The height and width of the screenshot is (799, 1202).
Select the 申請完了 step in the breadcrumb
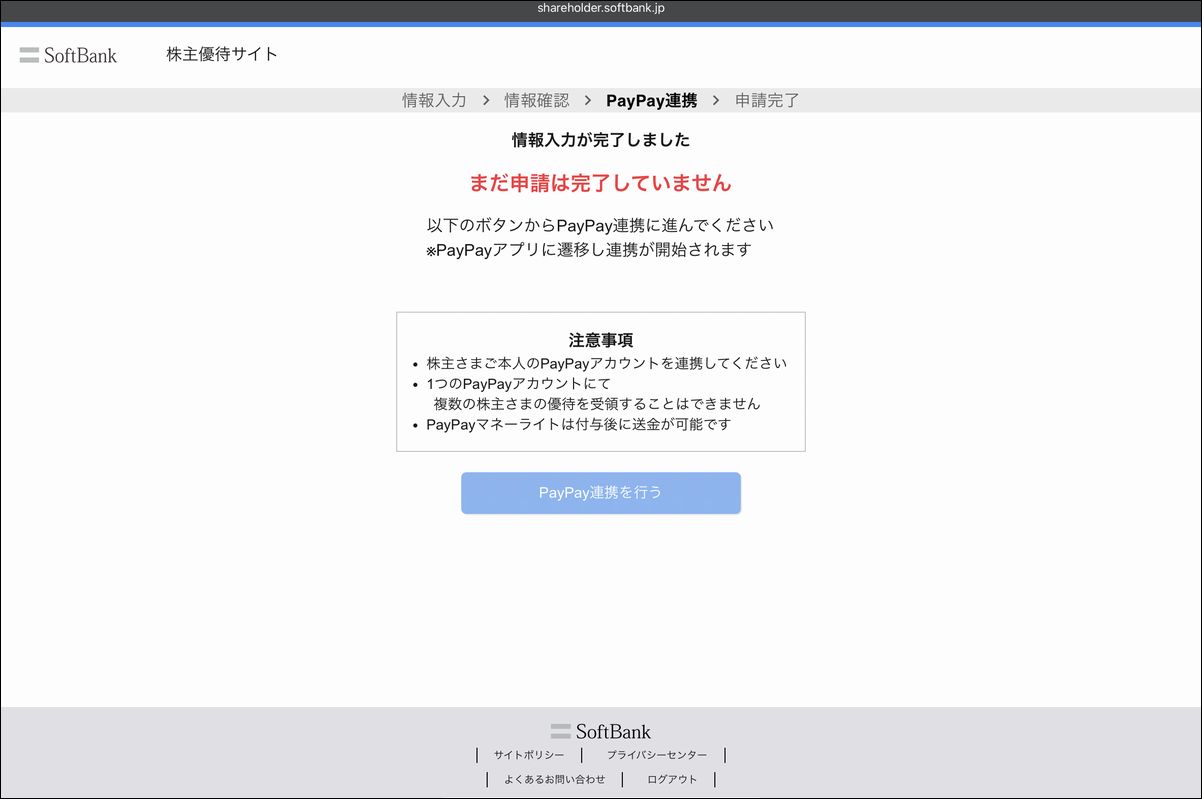click(x=767, y=100)
